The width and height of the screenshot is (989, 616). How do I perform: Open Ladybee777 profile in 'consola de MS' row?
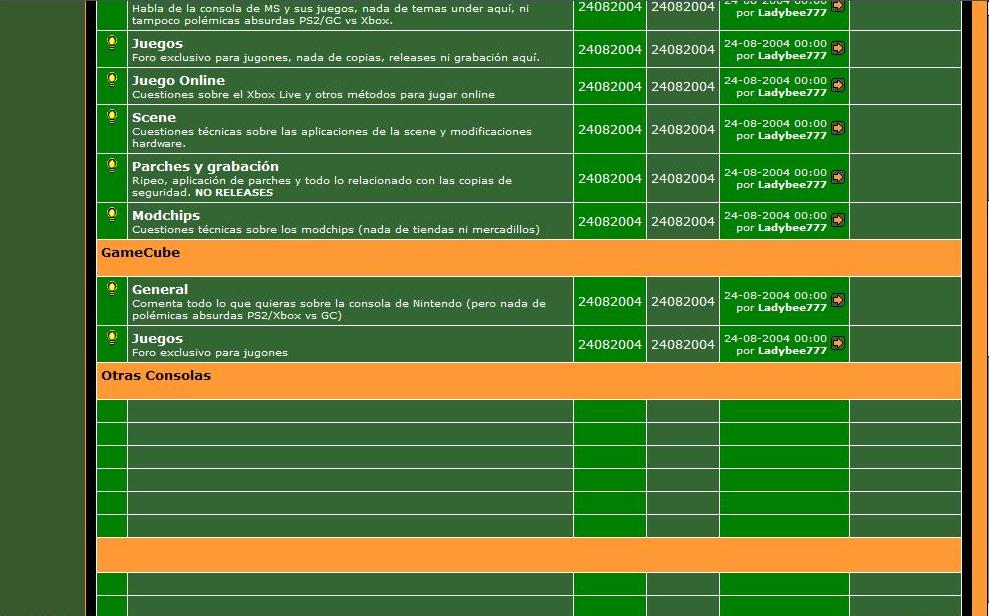click(792, 13)
